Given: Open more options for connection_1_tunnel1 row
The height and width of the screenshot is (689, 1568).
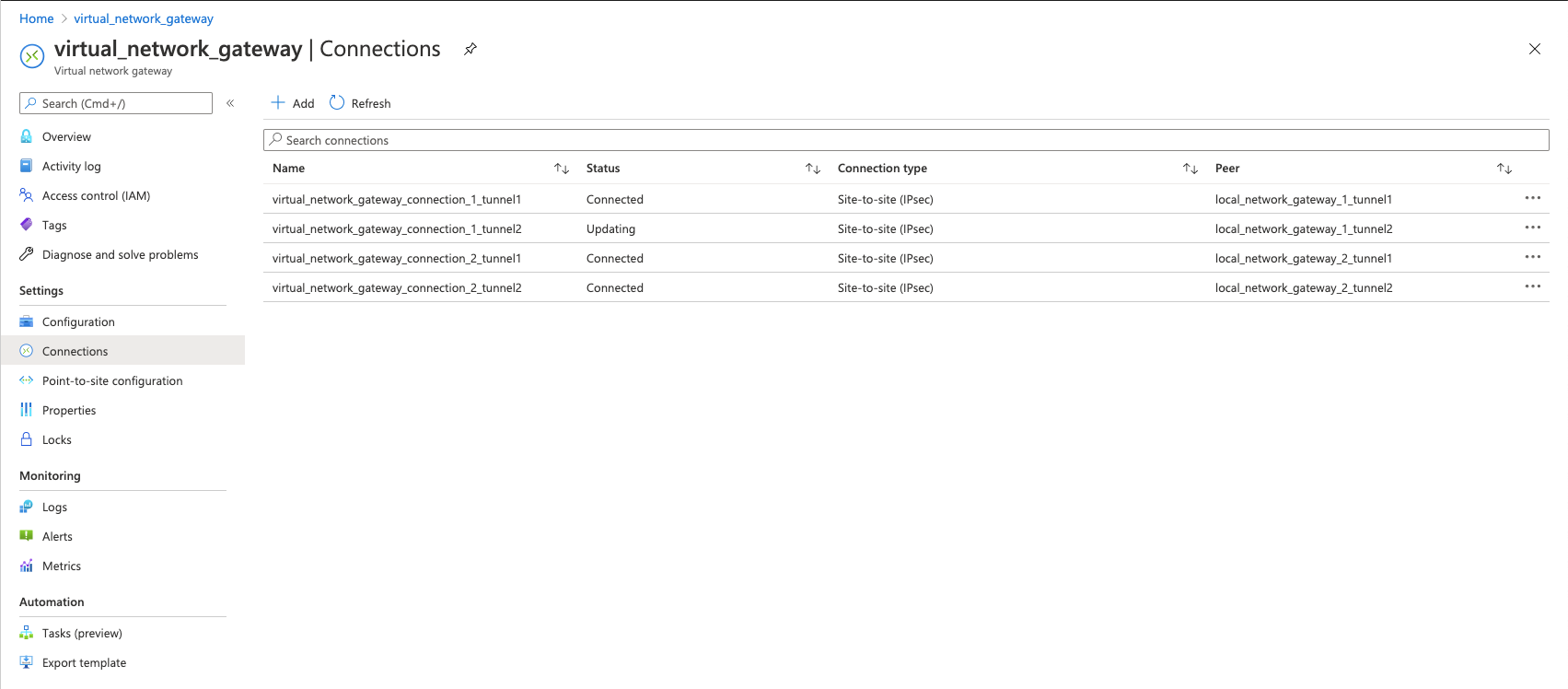Looking at the screenshot, I should tap(1532, 198).
